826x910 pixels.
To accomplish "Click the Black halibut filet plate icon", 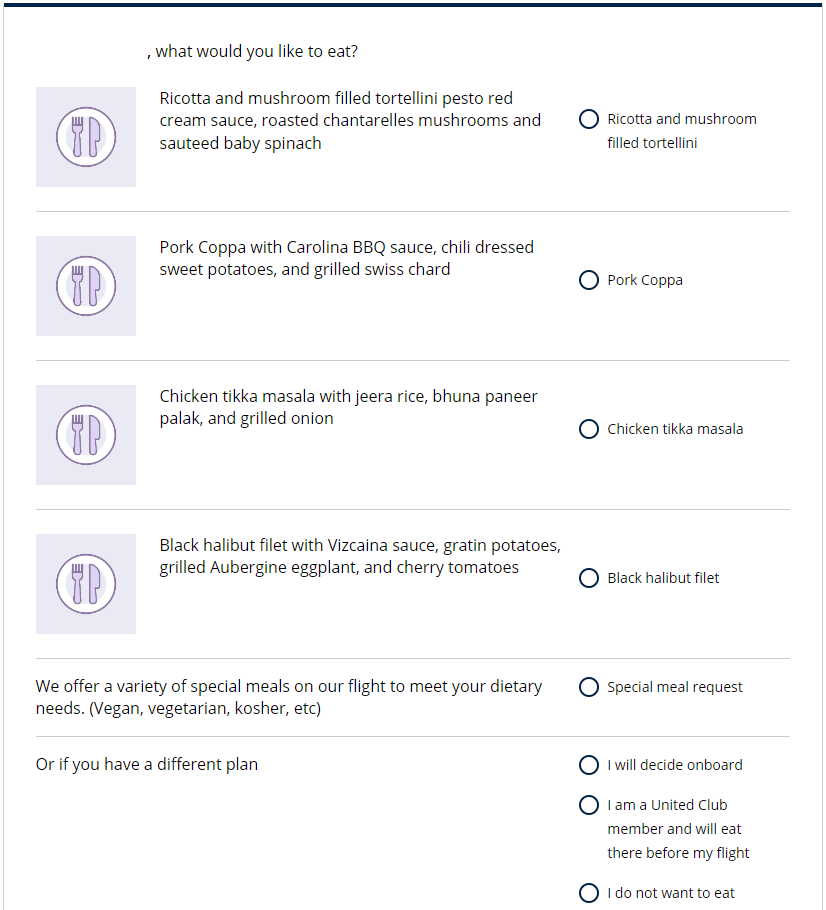I will click(86, 584).
